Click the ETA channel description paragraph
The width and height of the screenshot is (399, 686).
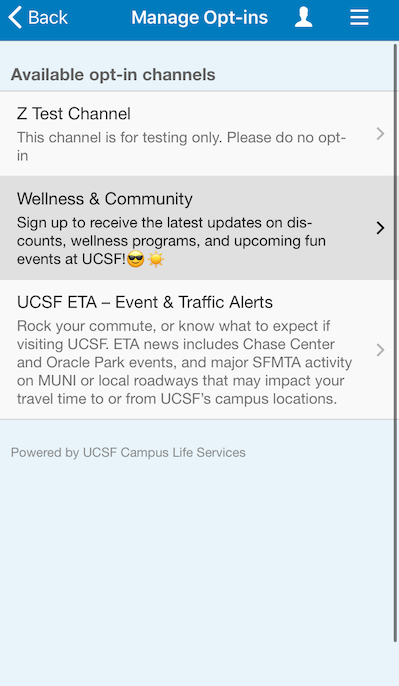184,362
